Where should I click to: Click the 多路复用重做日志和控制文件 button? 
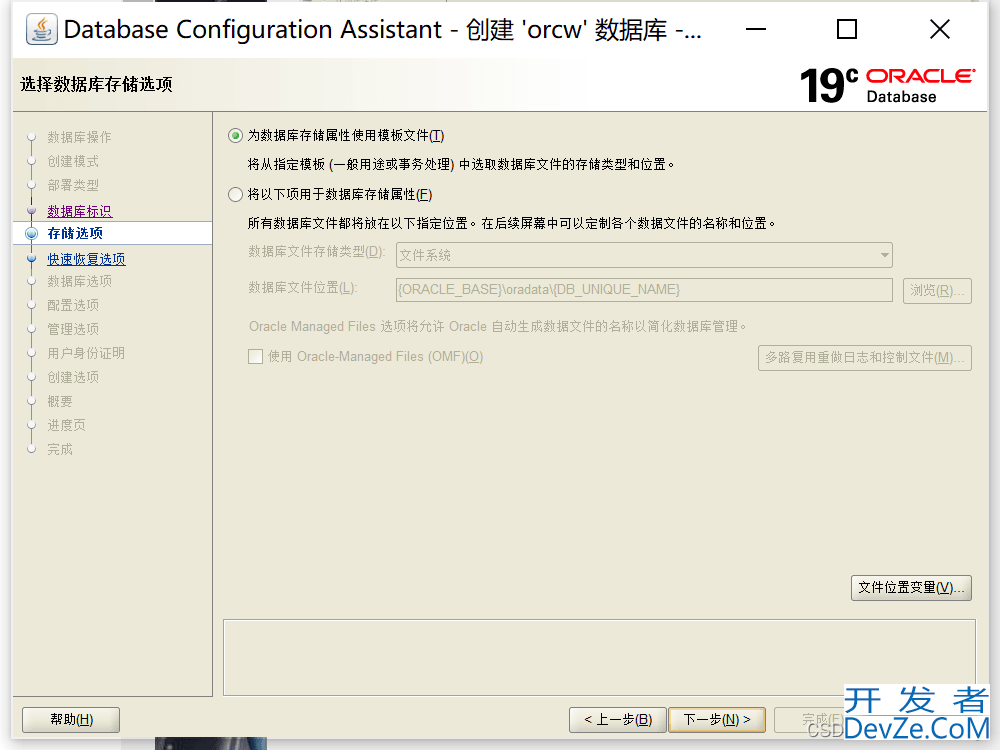(865, 358)
